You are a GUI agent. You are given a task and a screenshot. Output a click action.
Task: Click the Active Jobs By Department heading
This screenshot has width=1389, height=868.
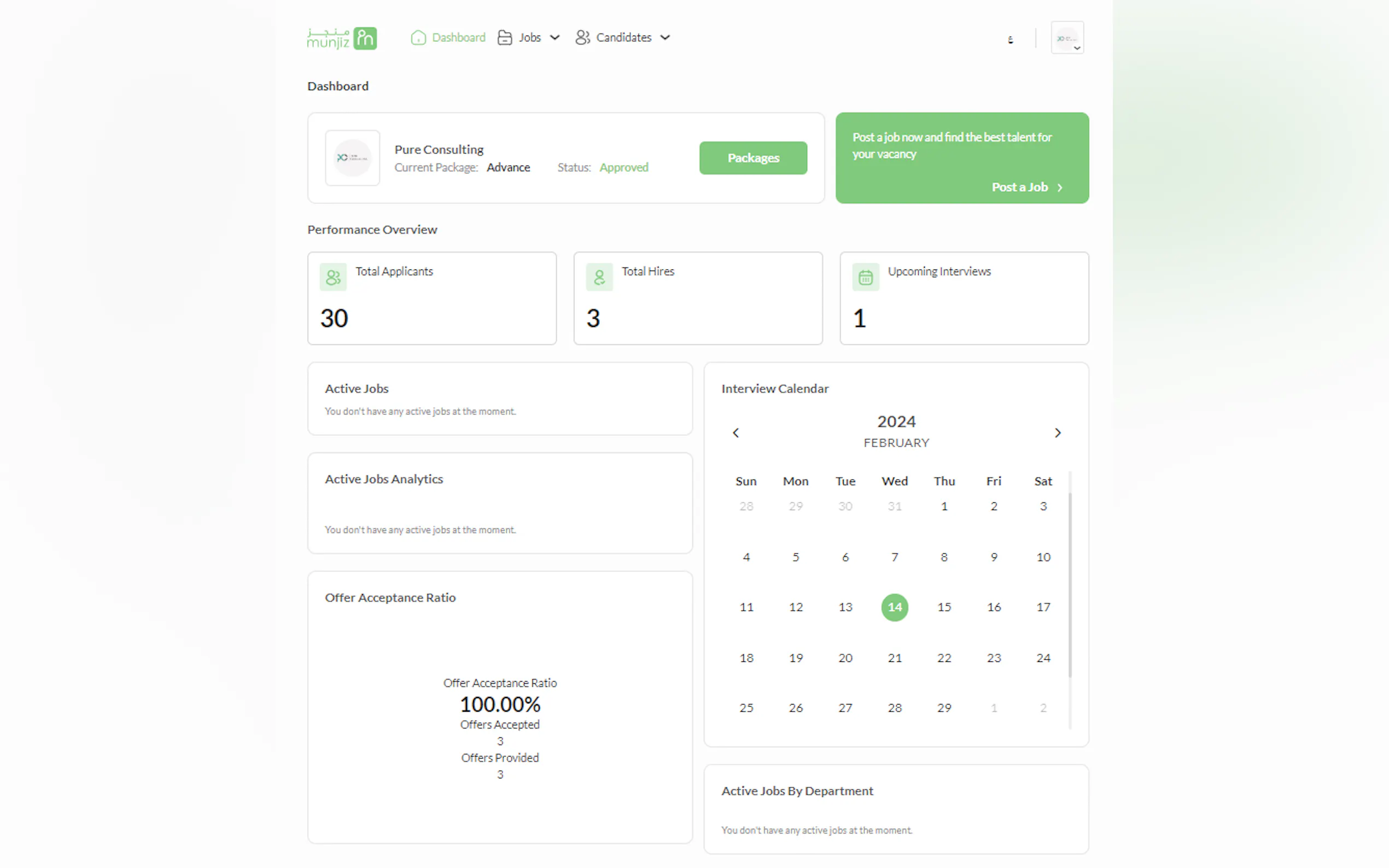point(797,791)
